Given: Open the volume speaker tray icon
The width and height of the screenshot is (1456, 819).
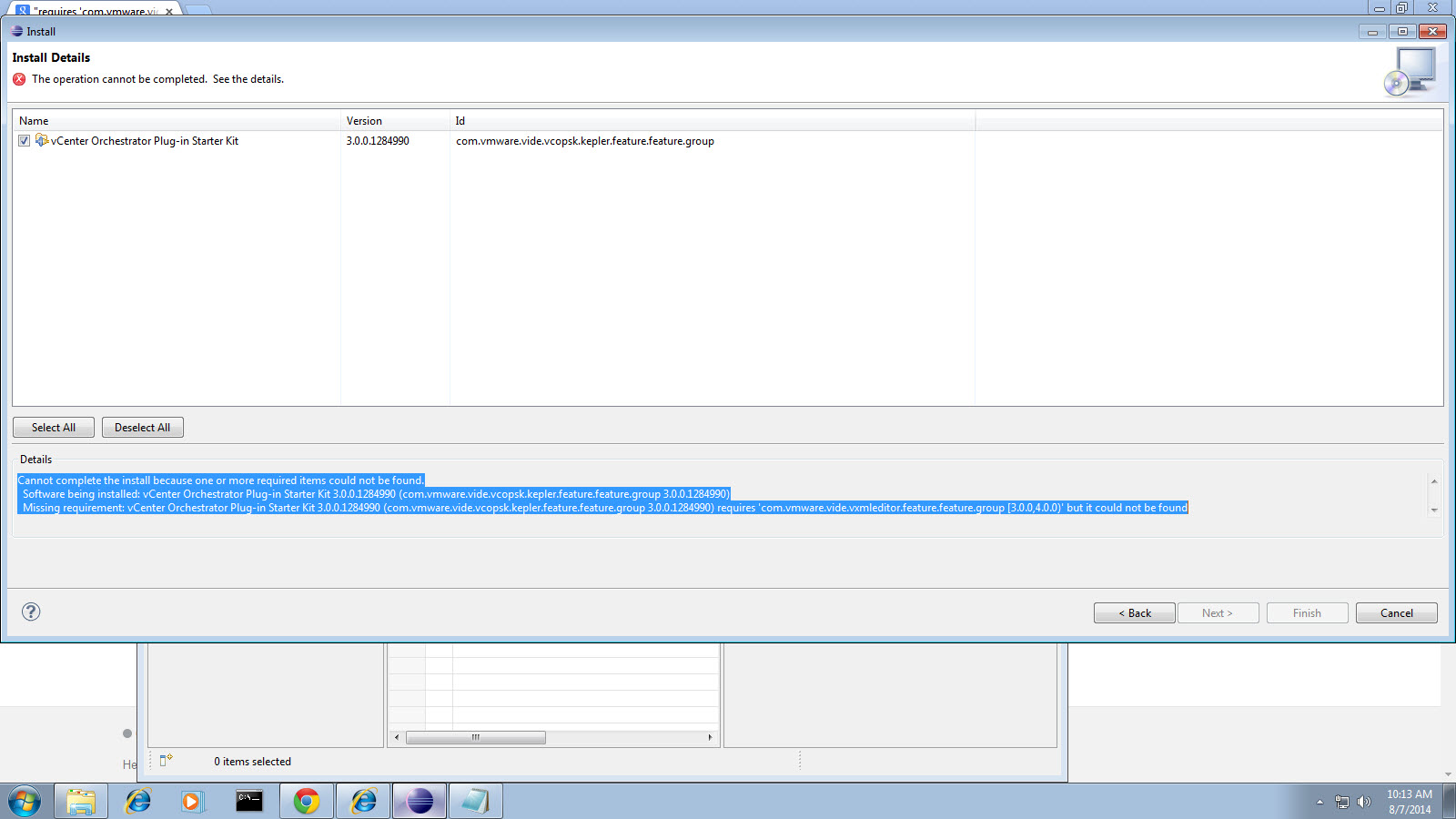Looking at the screenshot, I should (1363, 802).
